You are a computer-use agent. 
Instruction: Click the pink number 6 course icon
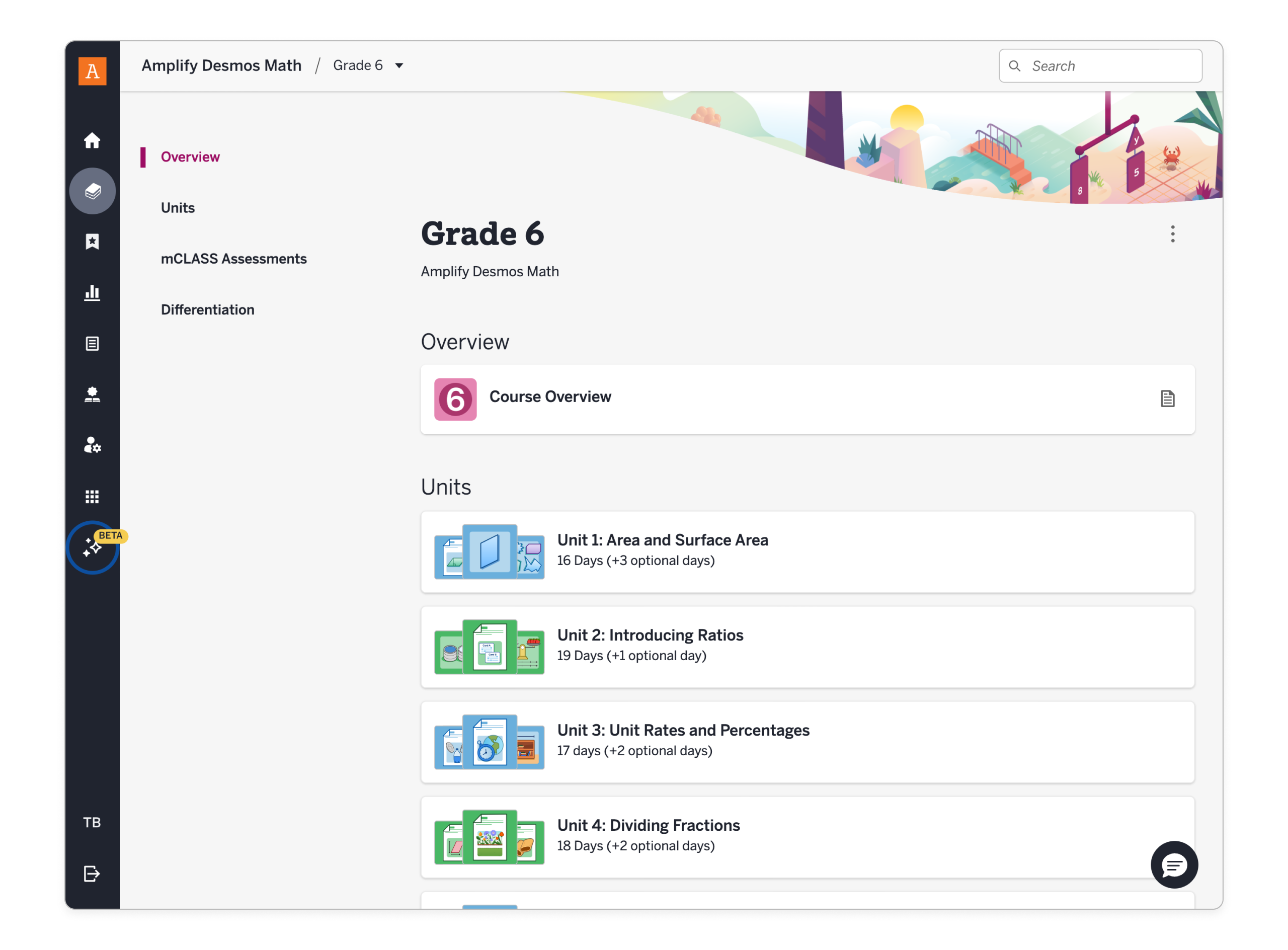pos(456,400)
